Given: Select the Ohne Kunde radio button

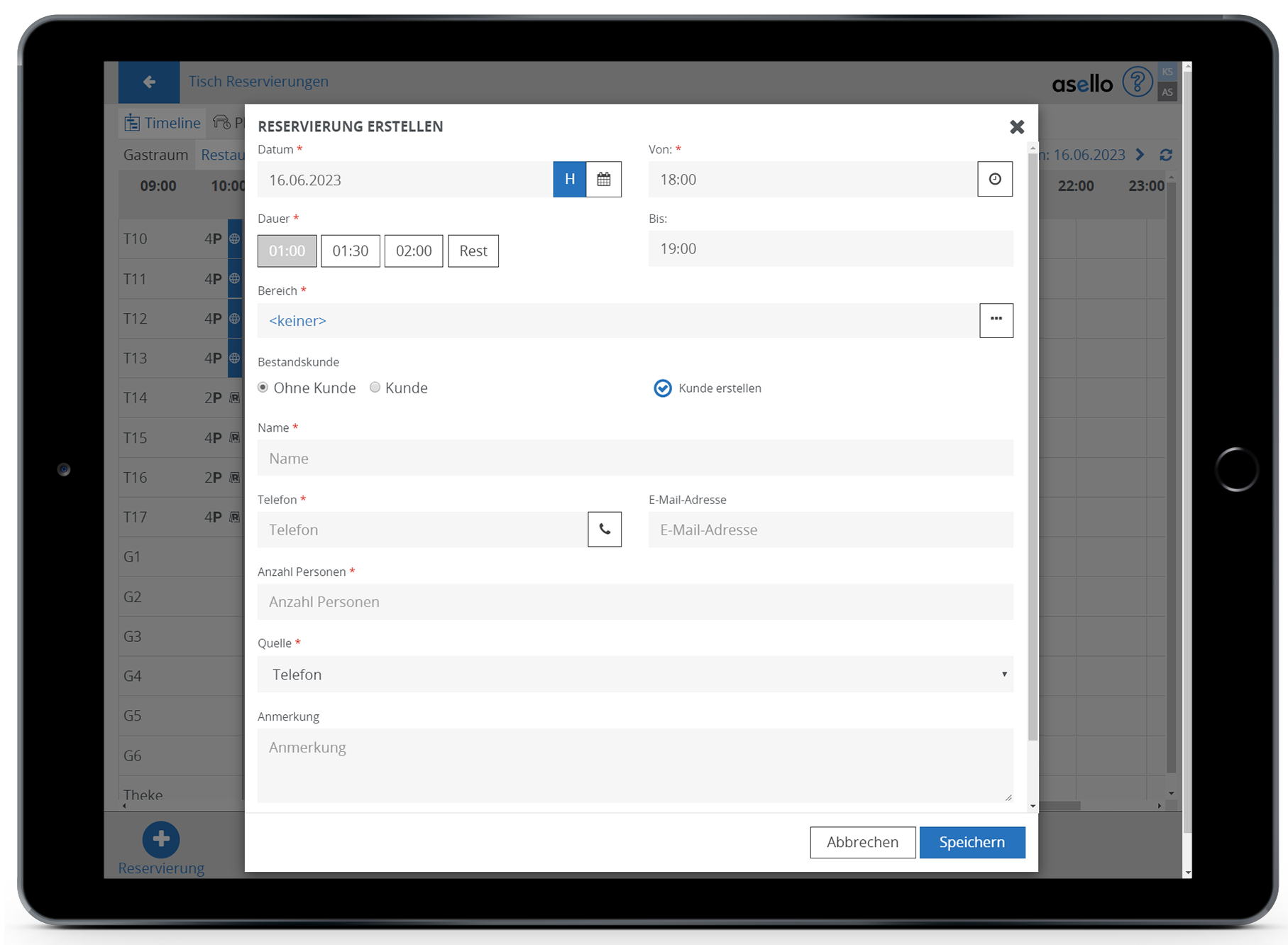Looking at the screenshot, I should [x=263, y=388].
